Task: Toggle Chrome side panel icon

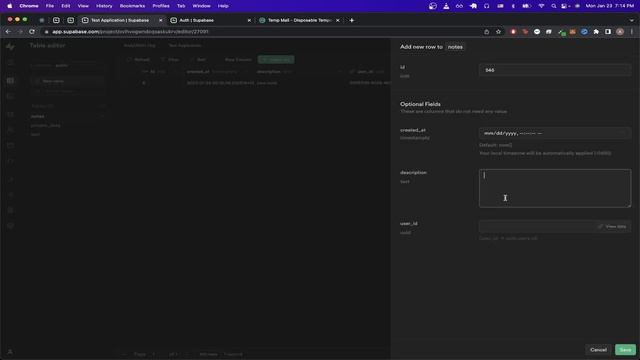Action: (x=608, y=31)
